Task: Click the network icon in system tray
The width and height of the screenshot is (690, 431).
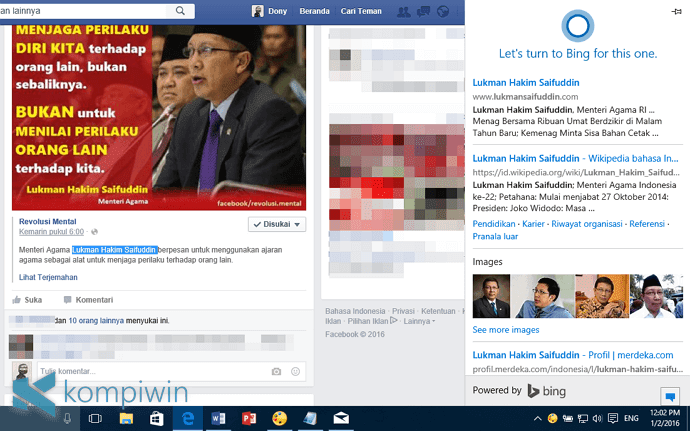Action: pos(583,419)
